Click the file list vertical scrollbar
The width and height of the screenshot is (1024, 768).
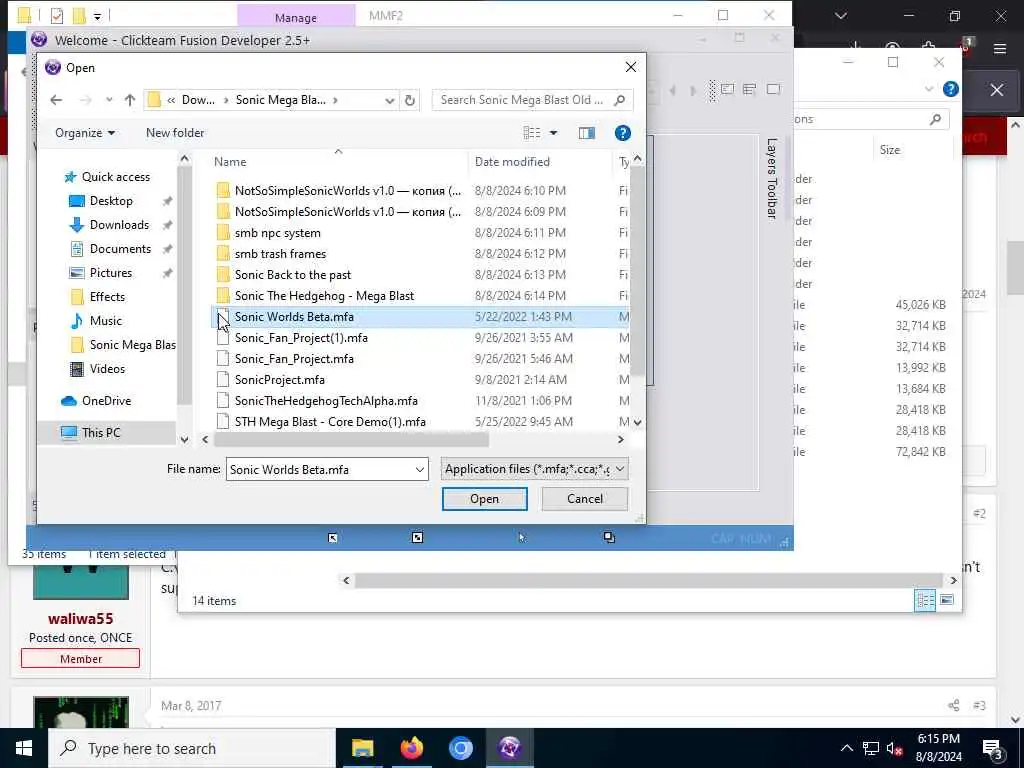click(x=637, y=271)
